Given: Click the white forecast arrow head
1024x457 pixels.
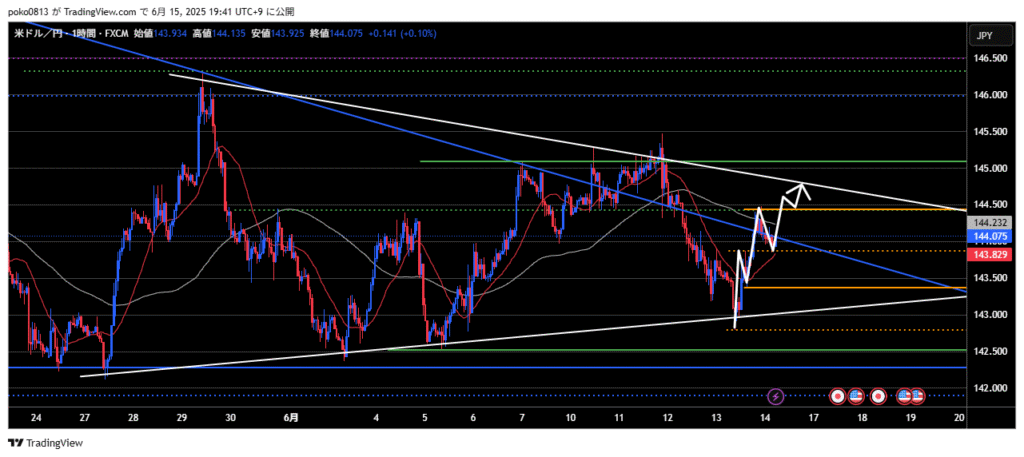Looking at the screenshot, I should click(805, 186).
